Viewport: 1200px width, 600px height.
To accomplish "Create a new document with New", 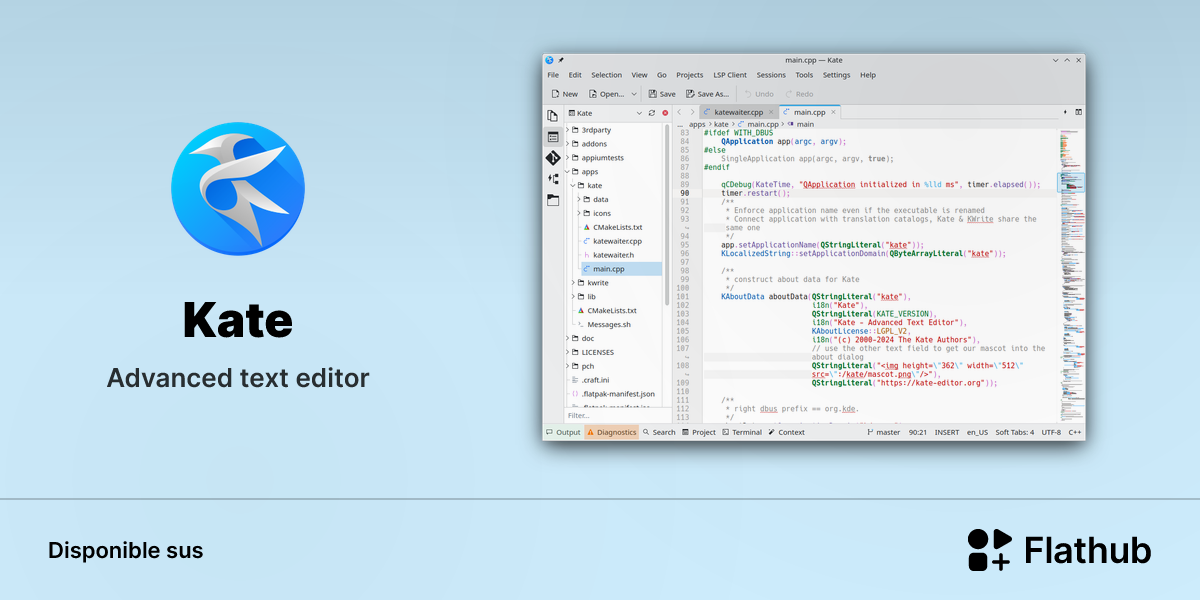I will click(564, 94).
